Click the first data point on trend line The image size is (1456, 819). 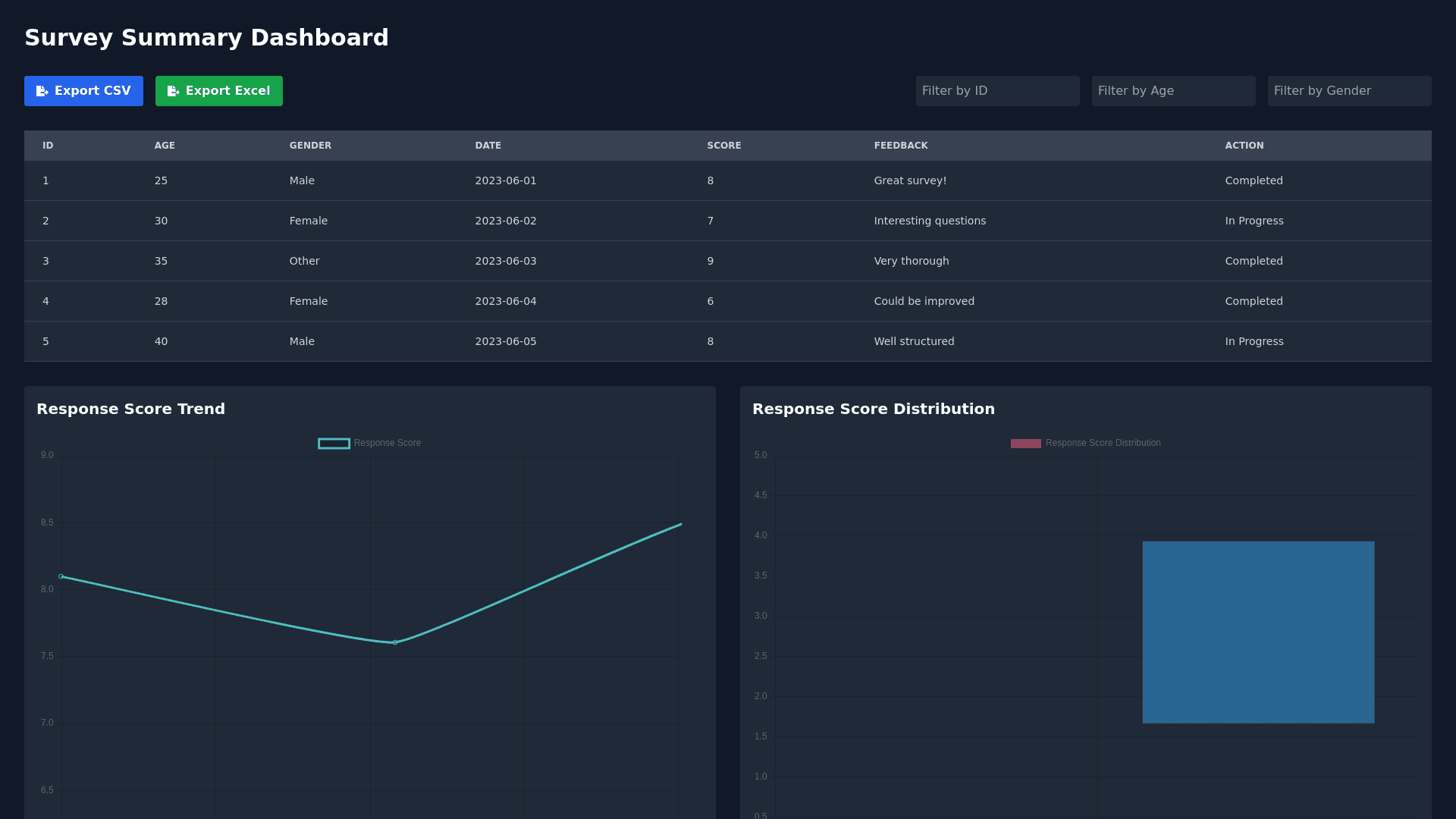[x=61, y=576]
